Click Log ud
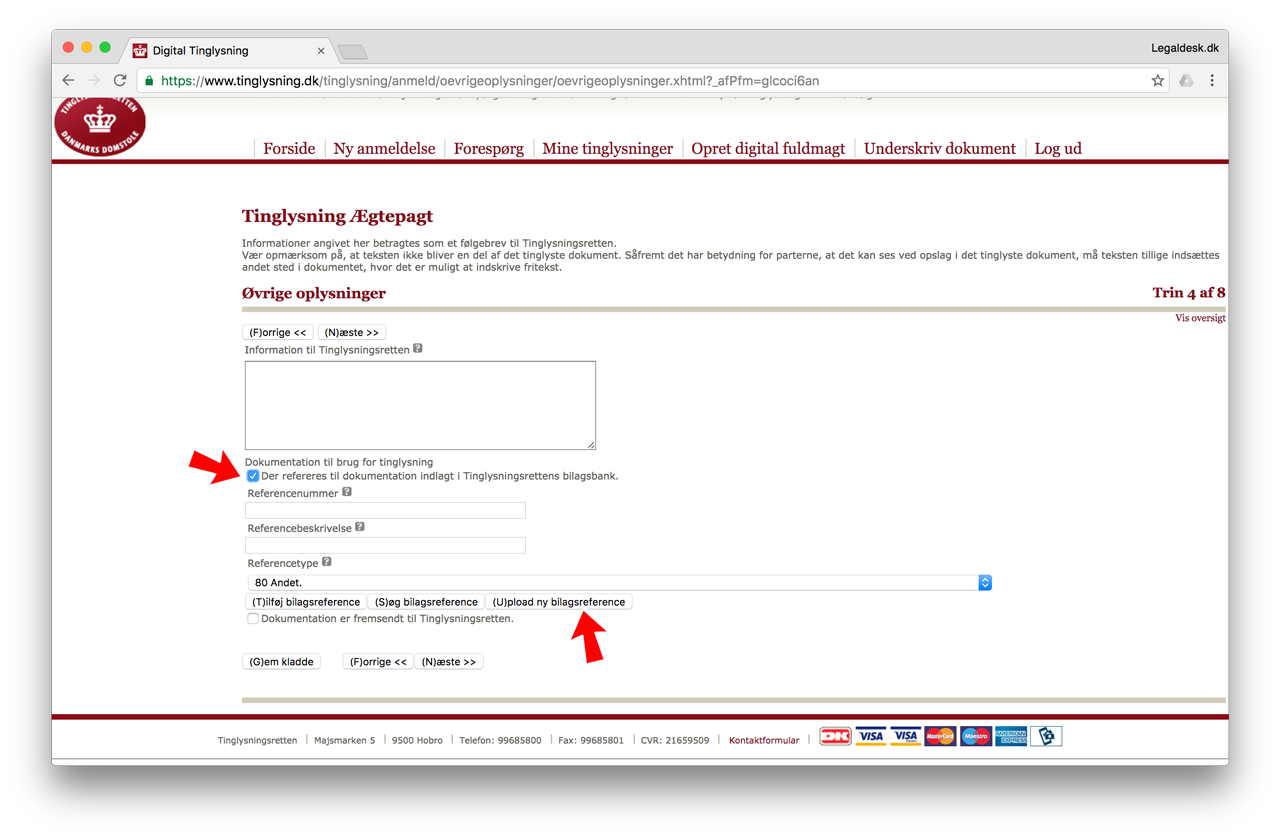The height and width of the screenshot is (839, 1280). tap(1058, 148)
